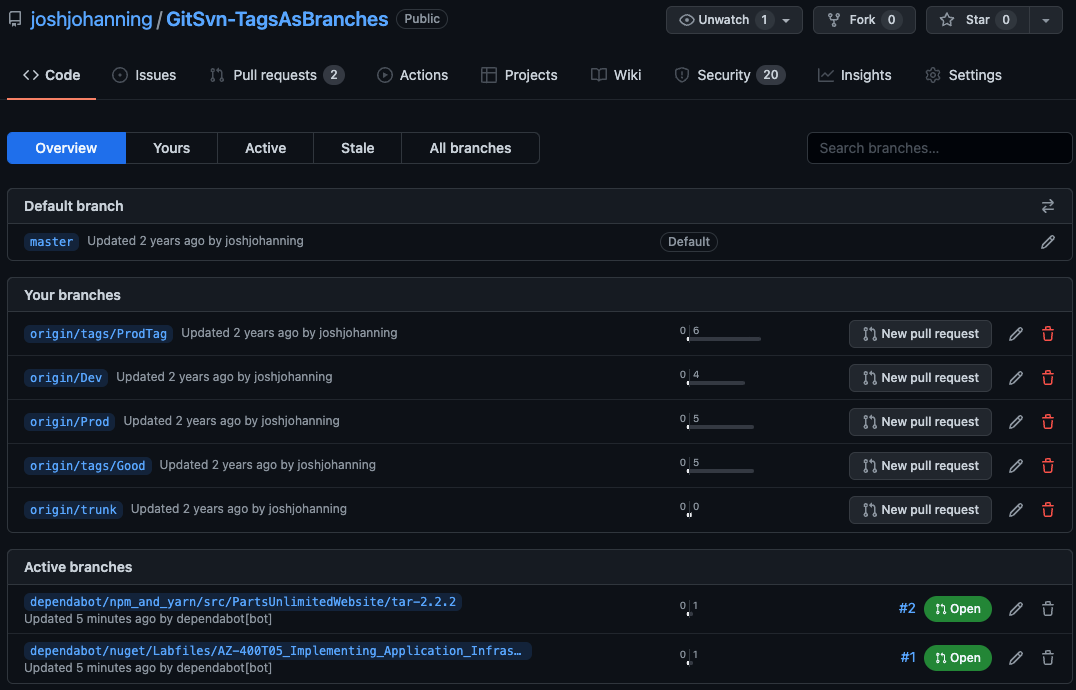Click the pencil icon for master branch

pos(1047,242)
